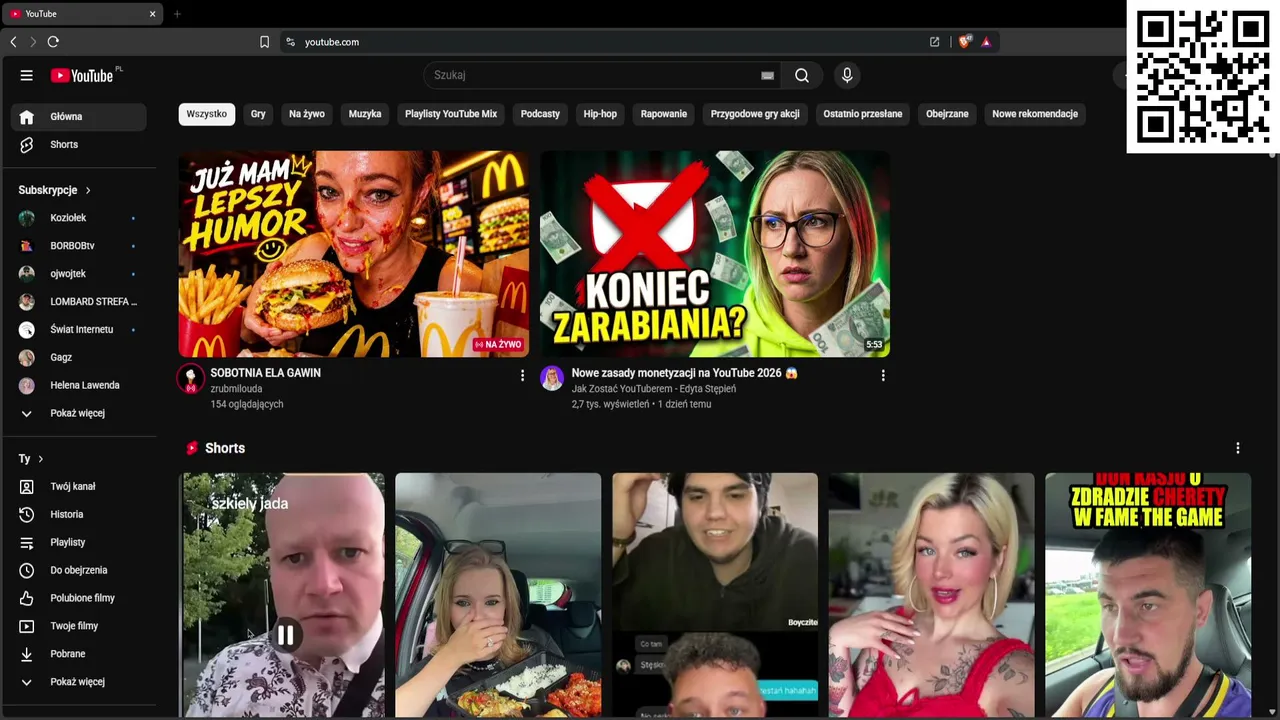Open Nowe zasady monetyzacji na YouTube 2026 title
This screenshot has width=1280, height=720.
(685, 373)
